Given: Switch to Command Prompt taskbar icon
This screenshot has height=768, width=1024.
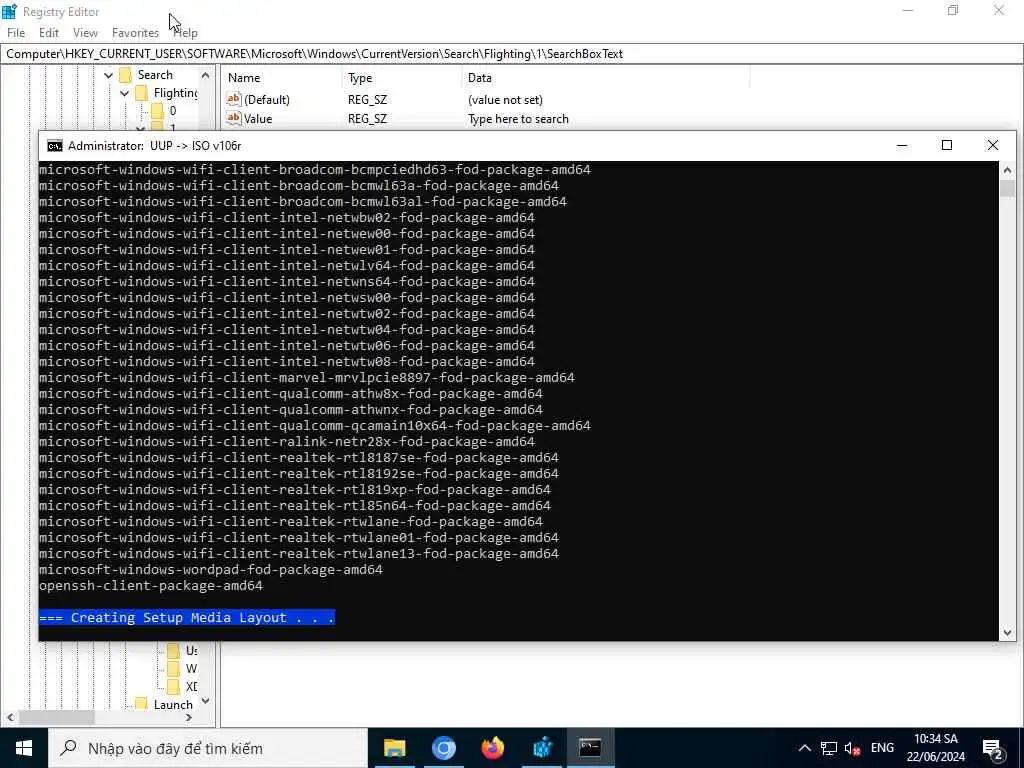Looking at the screenshot, I should pyautogui.click(x=590, y=748).
